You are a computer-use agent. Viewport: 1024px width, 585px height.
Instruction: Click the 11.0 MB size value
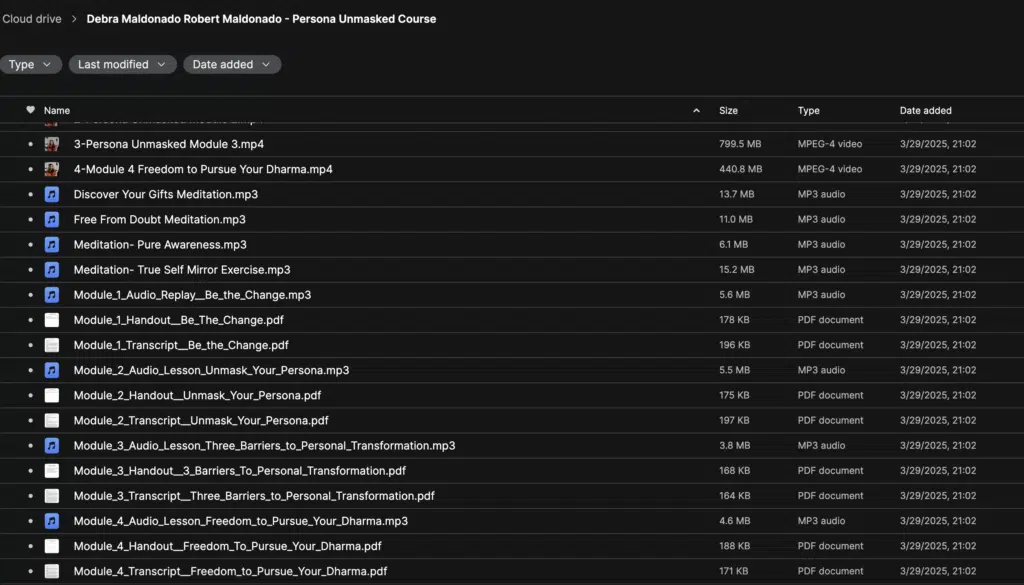coord(736,219)
